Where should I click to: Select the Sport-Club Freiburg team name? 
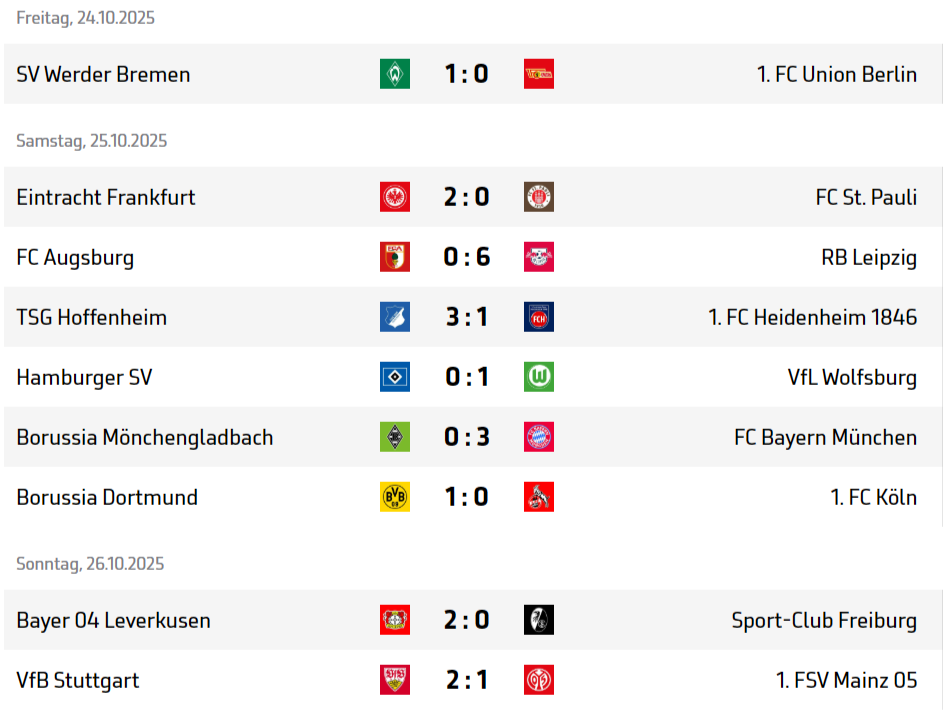click(824, 620)
